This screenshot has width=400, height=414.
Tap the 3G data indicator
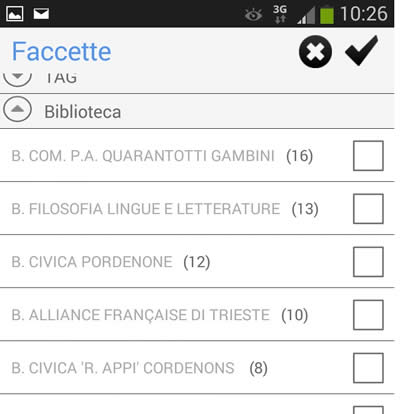[x=280, y=14]
